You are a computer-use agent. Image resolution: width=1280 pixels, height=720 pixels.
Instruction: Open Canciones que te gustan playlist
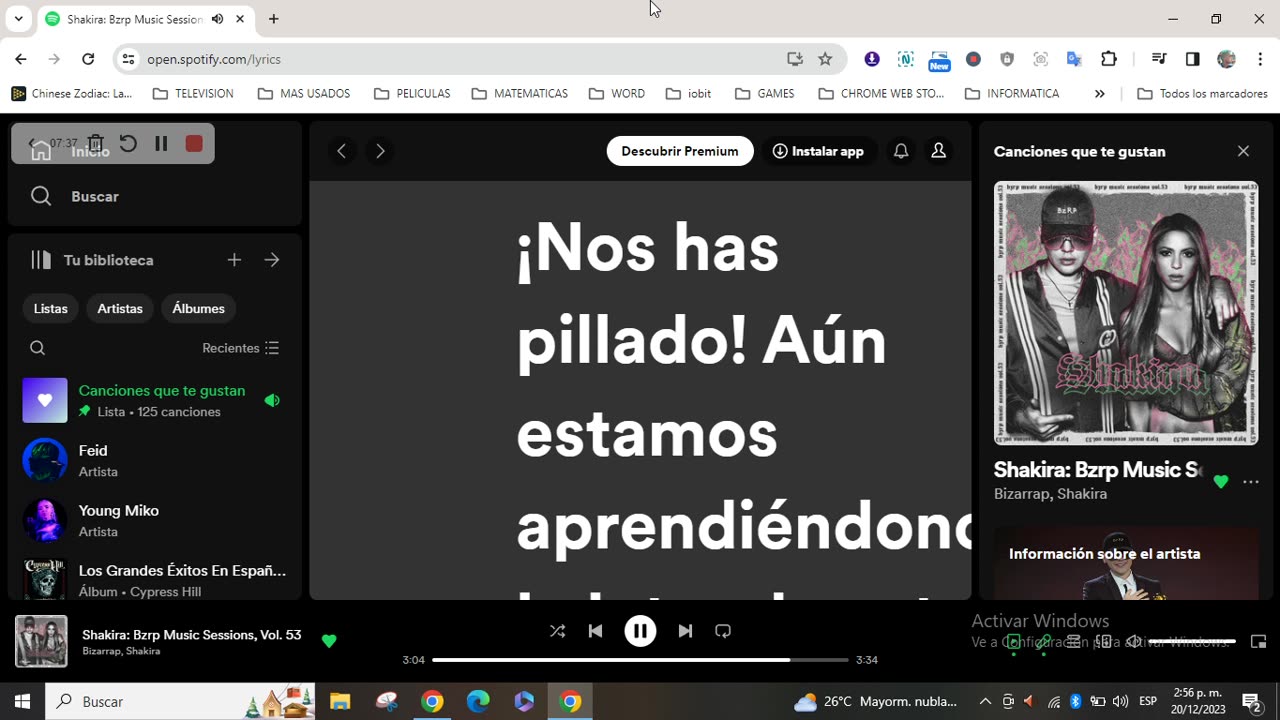click(x=155, y=400)
